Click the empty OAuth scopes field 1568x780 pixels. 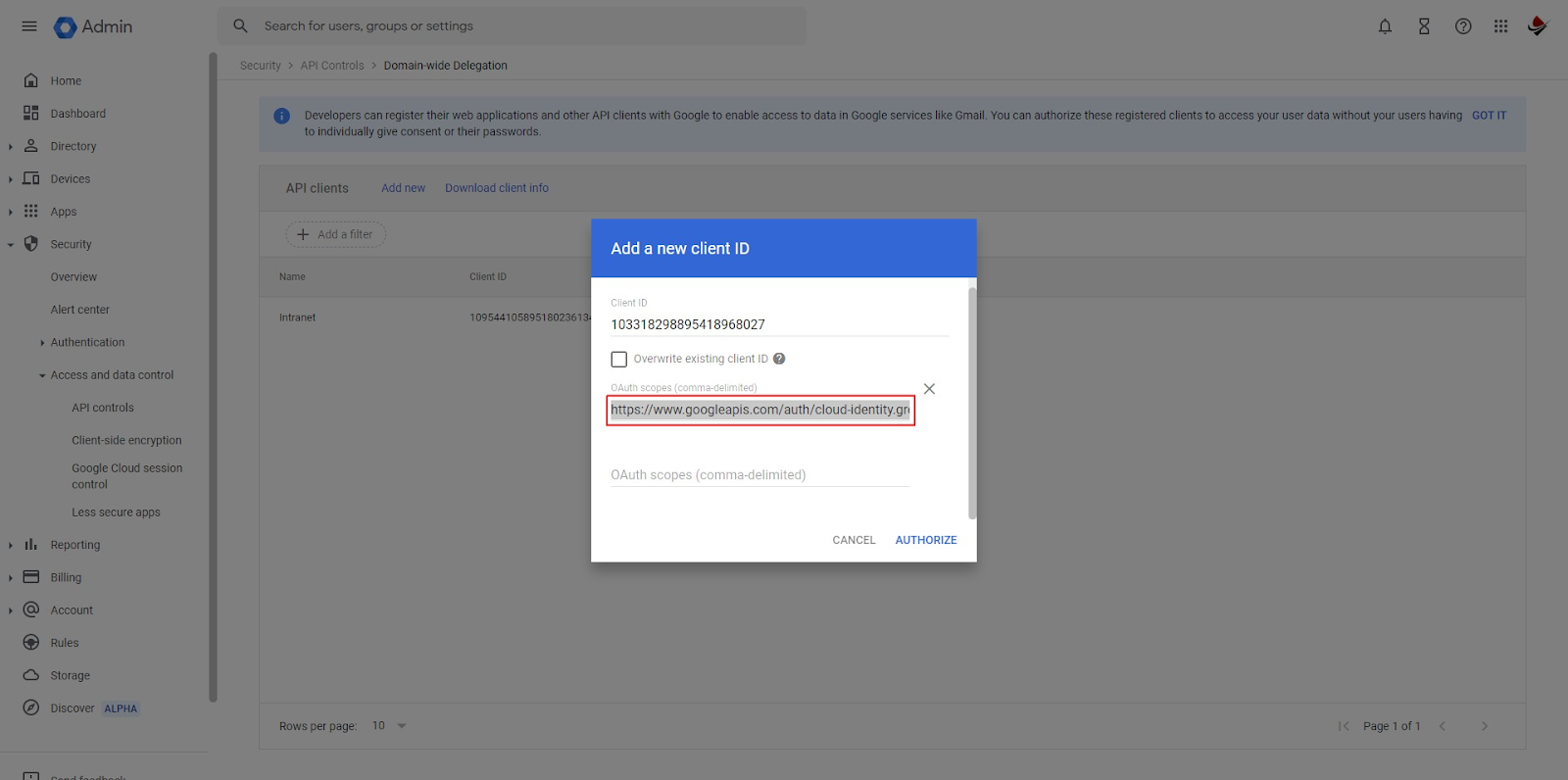[x=759, y=475]
